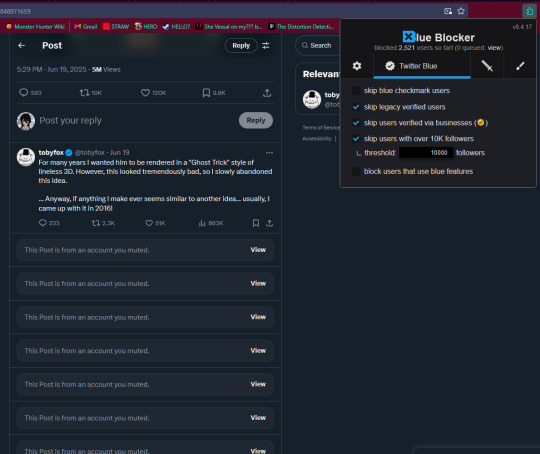Open tobyfox avatar in Relevant people
This screenshot has width=540, height=454.
[312, 100]
